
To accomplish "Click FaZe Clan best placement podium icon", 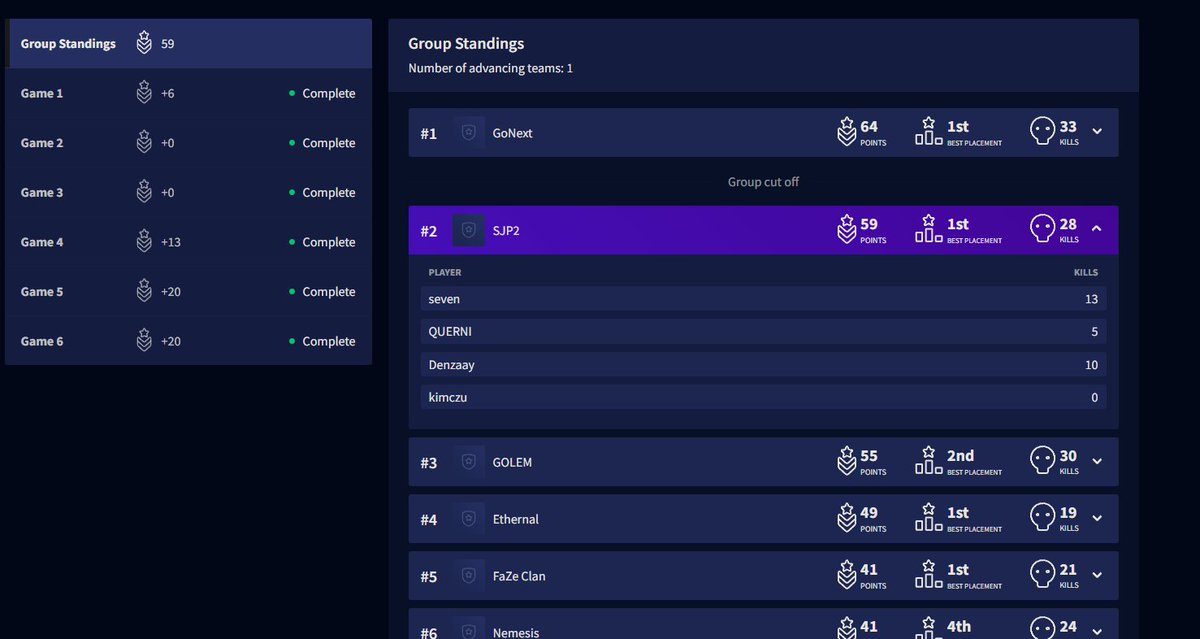I will 928,574.
